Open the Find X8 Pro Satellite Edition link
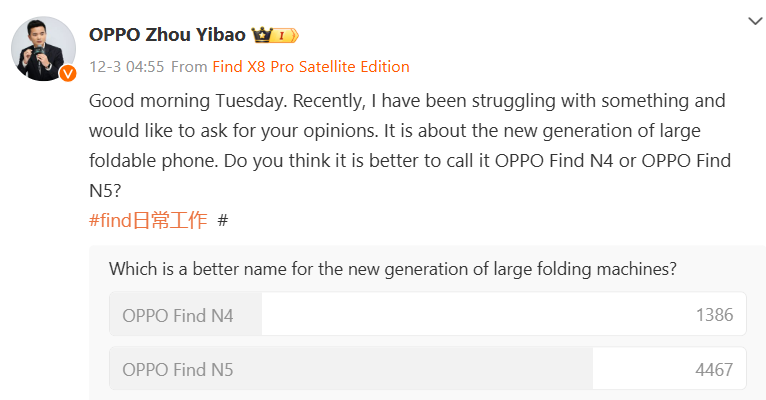 [x=311, y=66]
